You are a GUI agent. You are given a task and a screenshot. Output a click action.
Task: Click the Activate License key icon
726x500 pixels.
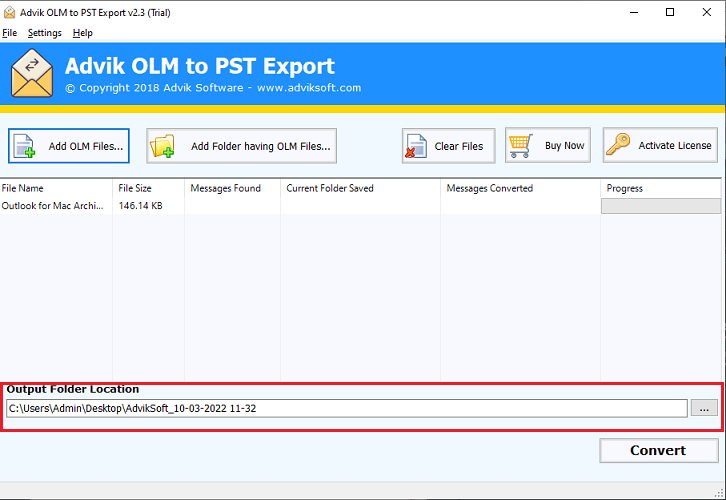click(x=618, y=144)
